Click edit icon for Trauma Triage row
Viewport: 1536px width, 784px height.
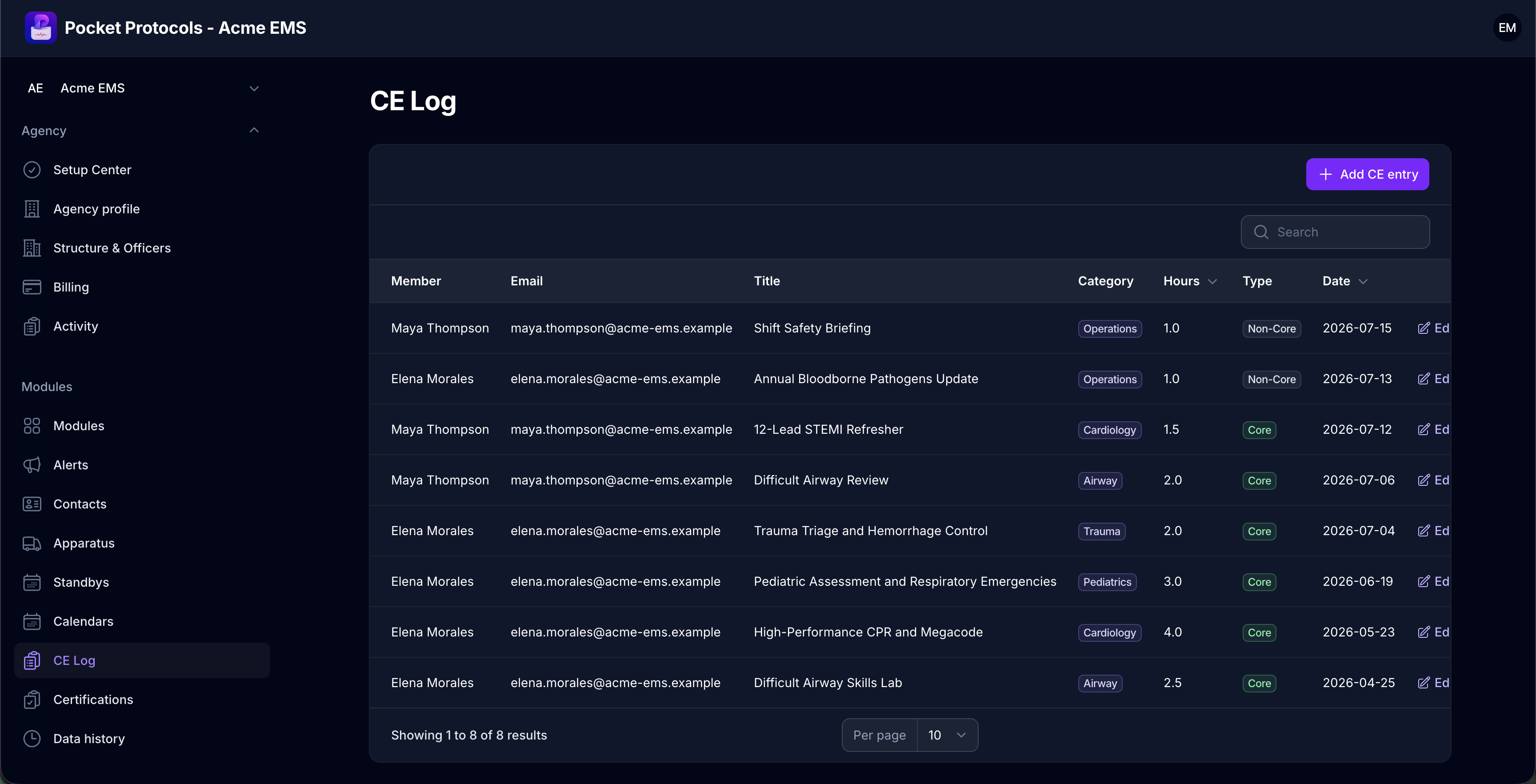pos(1423,531)
